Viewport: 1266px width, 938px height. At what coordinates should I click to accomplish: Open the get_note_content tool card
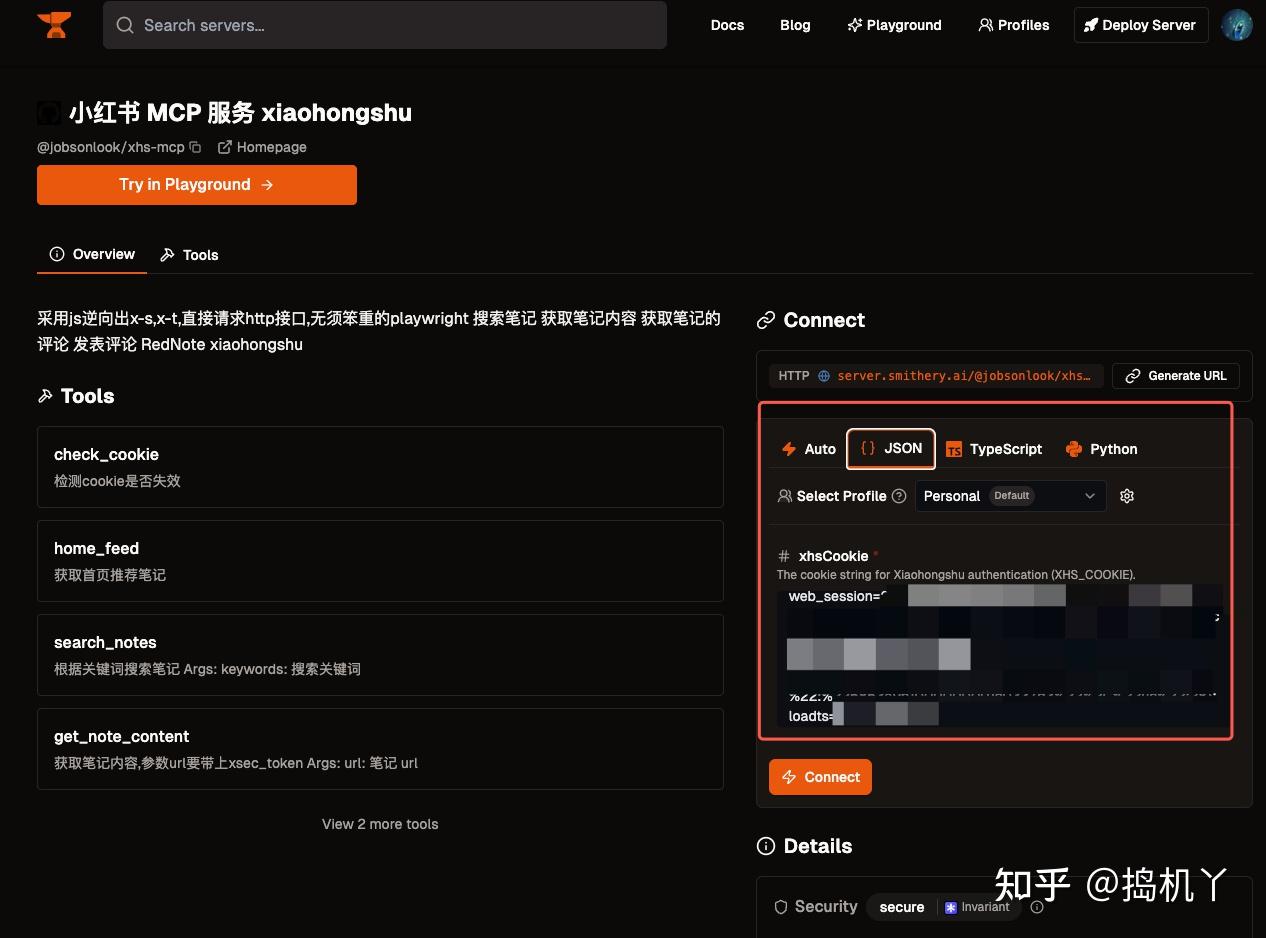coord(380,749)
